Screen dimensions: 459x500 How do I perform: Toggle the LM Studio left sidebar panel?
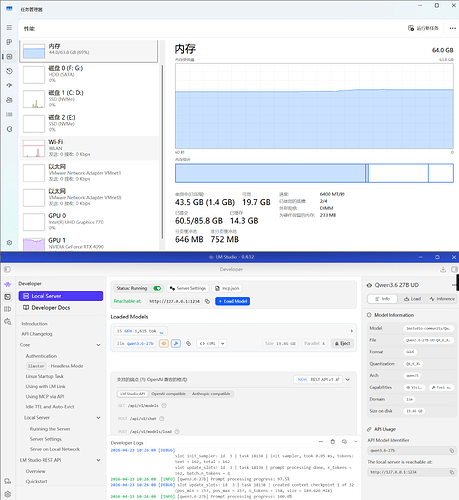tap(7, 269)
